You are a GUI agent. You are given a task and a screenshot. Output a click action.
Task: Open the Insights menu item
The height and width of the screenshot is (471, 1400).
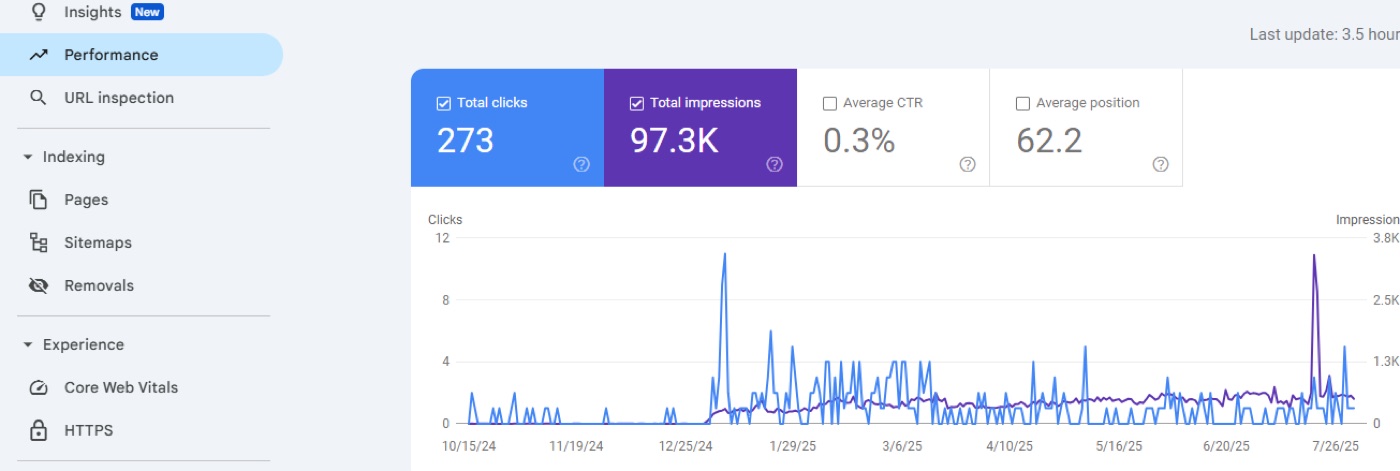141,12
